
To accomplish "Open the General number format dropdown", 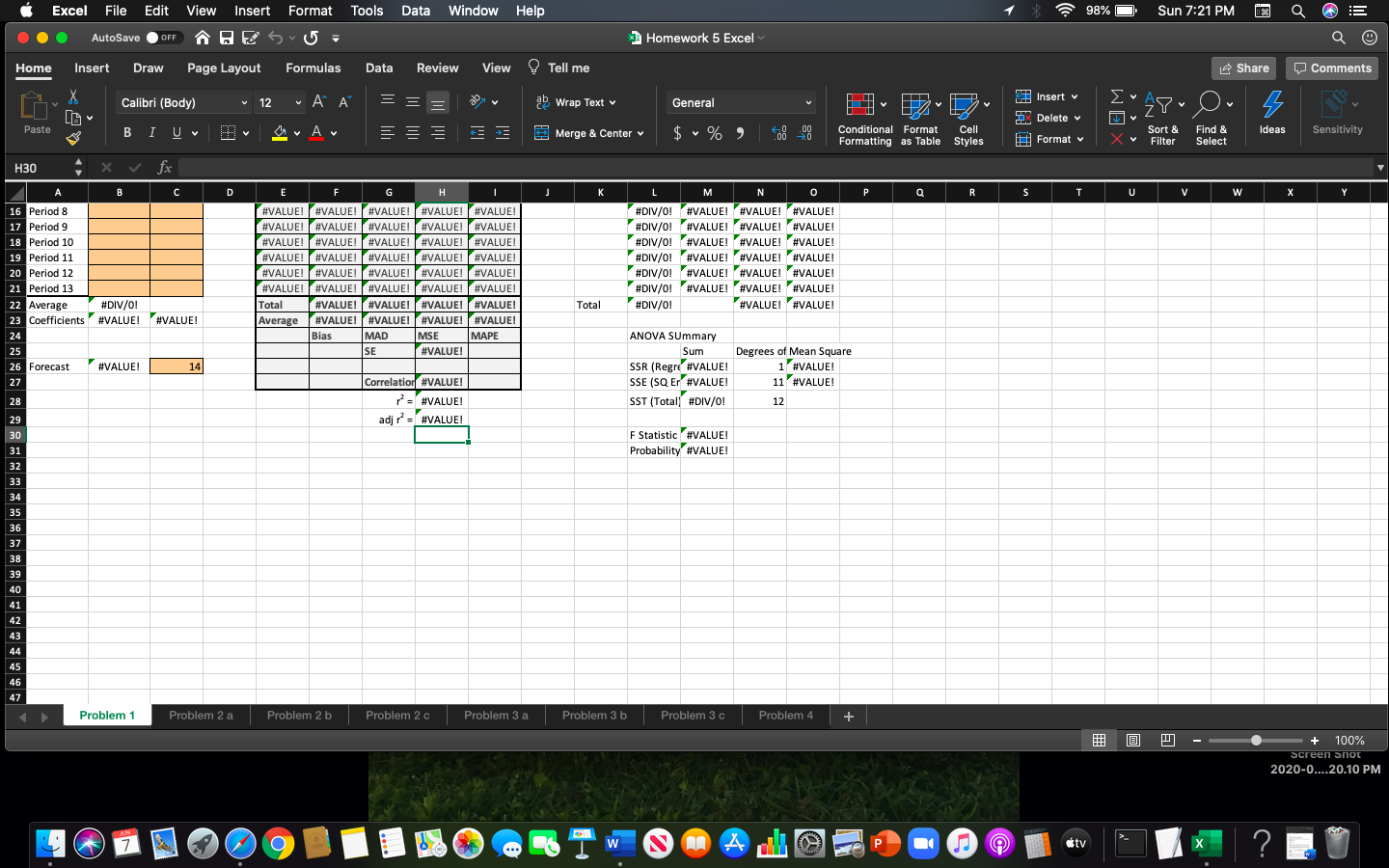I will pos(808,102).
